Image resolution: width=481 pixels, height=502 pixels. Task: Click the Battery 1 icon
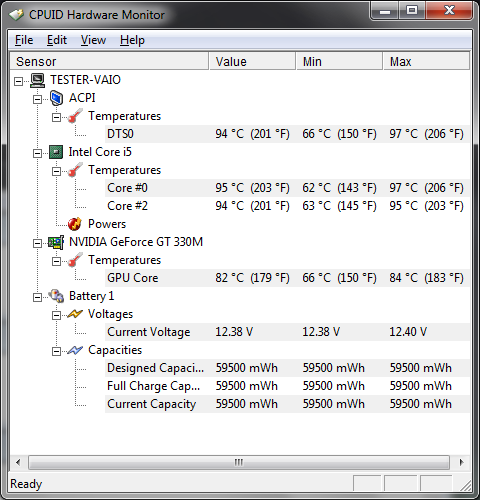[x=56, y=296]
